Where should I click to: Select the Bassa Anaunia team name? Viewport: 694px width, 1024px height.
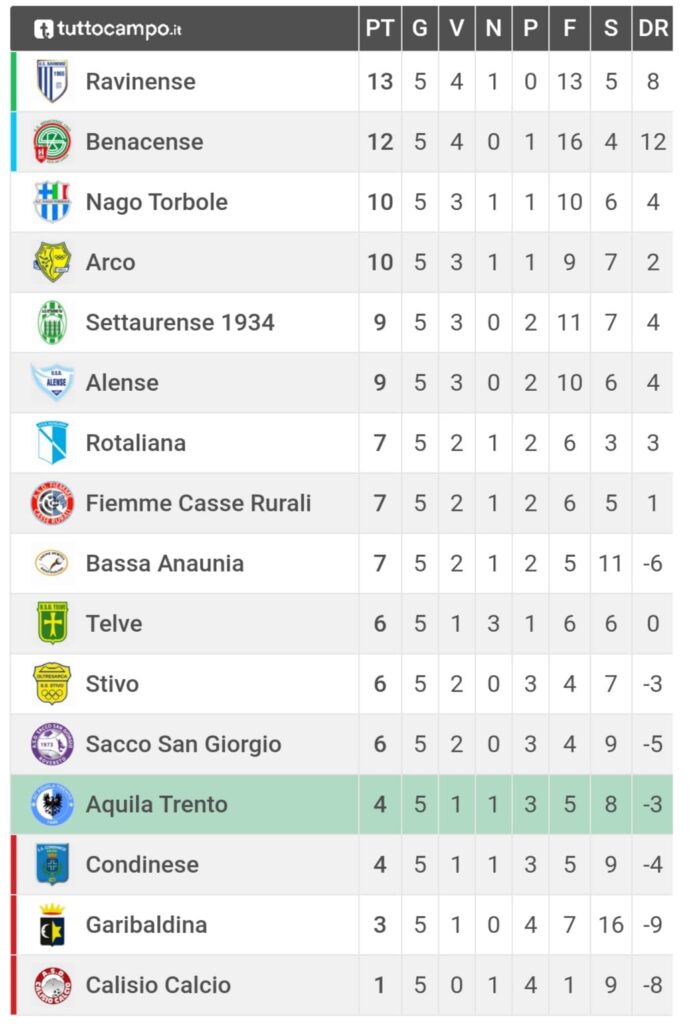(x=165, y=564)
